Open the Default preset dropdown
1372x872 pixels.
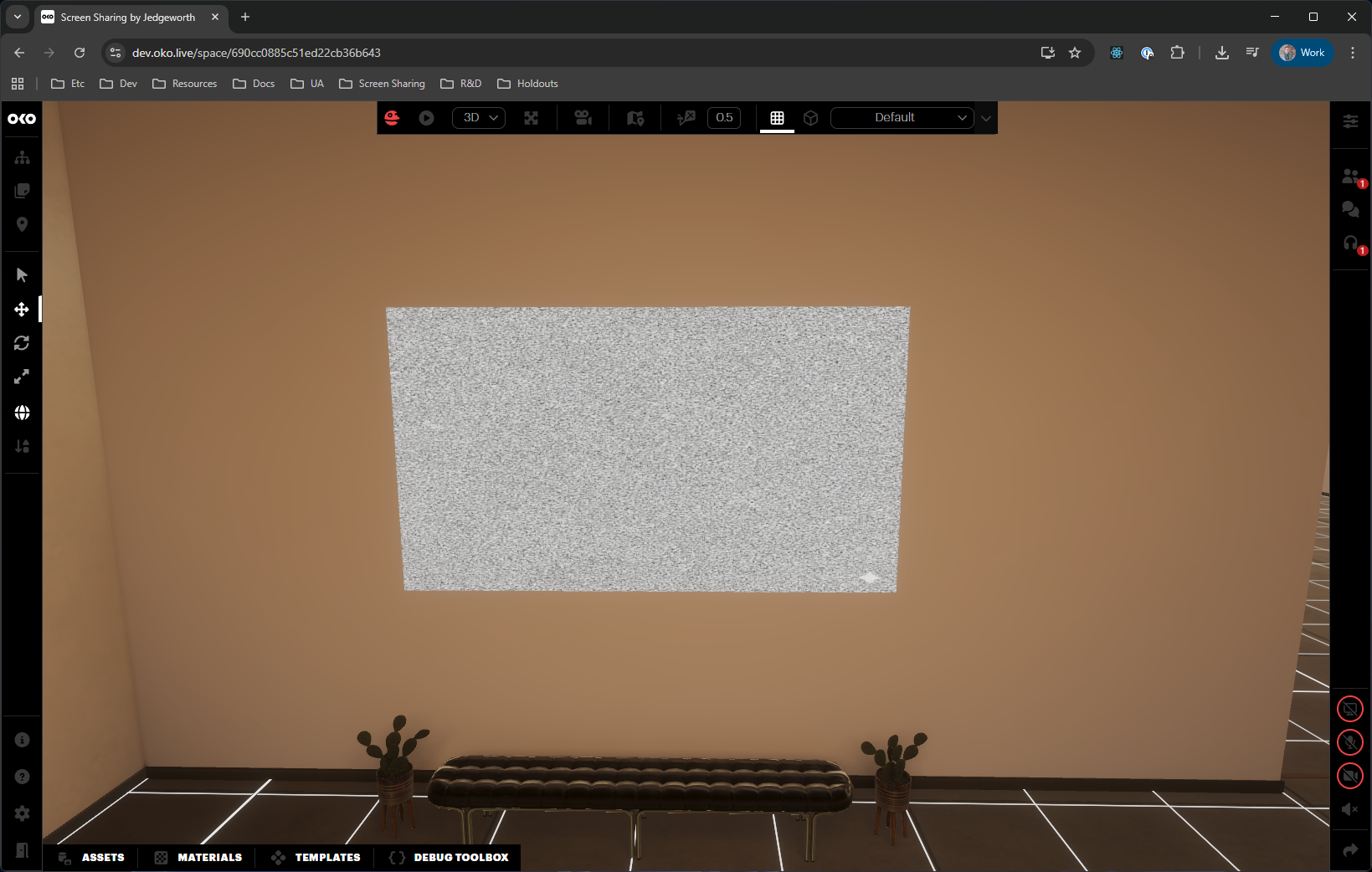pos(902,118)
